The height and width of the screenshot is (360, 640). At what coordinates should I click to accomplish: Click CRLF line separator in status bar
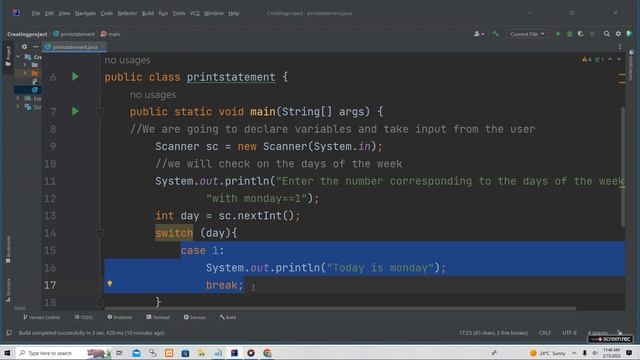click(x=544, y=333)
